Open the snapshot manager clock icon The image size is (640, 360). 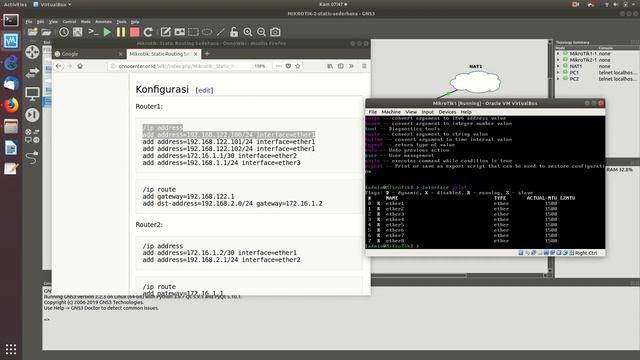pyautogui.click(x=64, y=32)
